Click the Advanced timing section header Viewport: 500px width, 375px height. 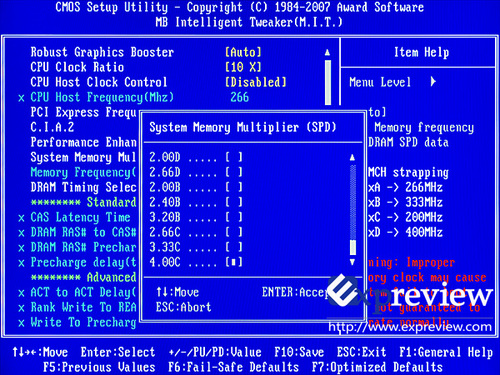click(x=84, y=277)
